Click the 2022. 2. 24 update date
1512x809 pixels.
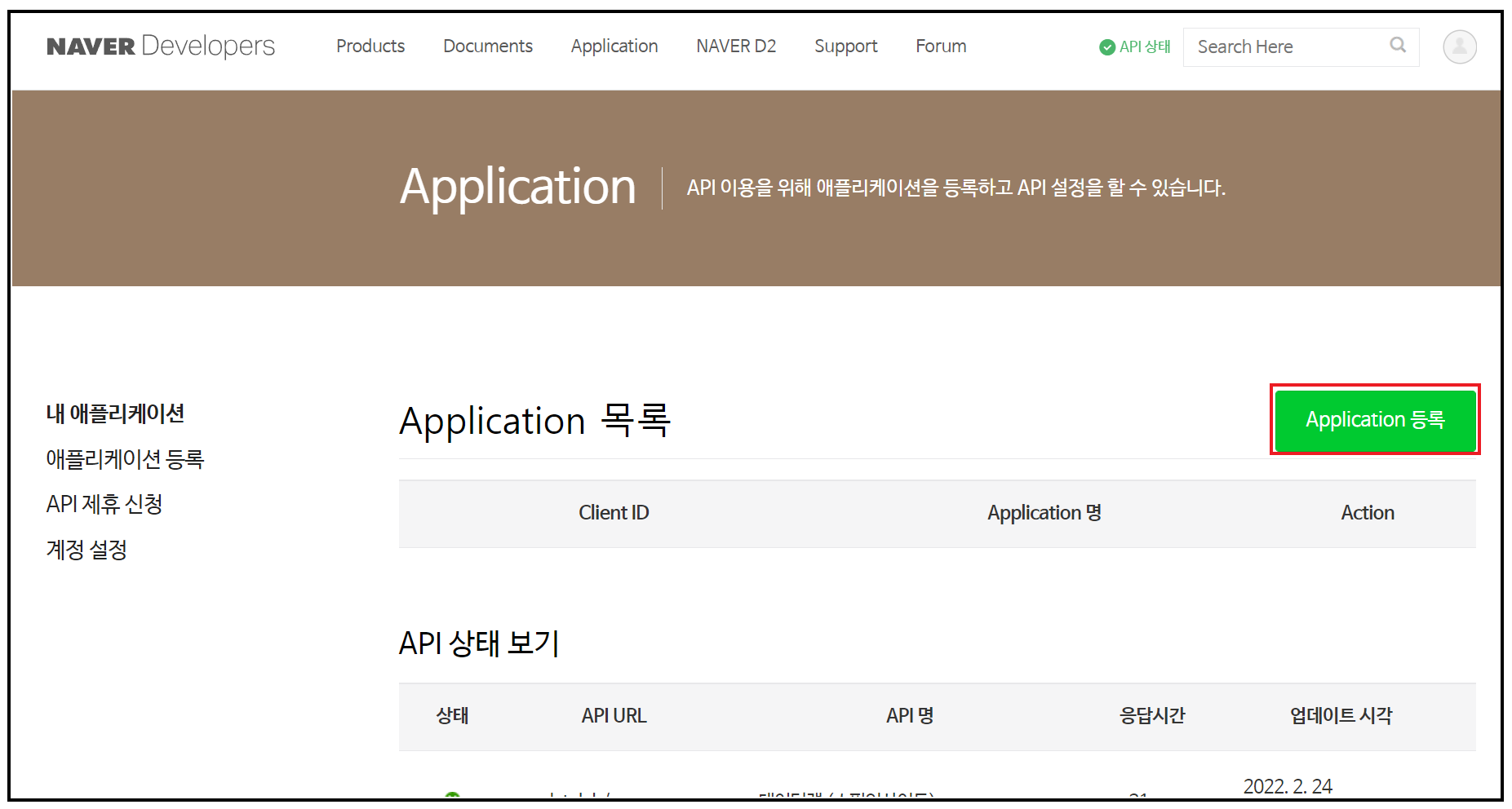click(1288, 786)
